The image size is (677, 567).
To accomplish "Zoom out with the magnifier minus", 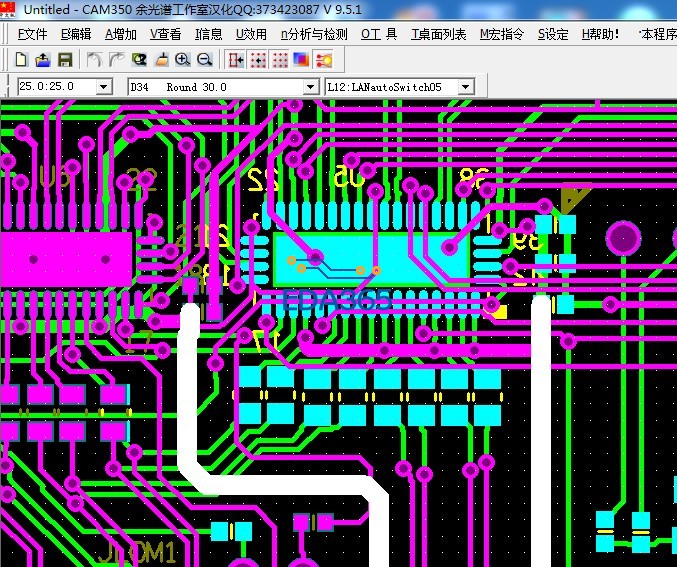I will (205, 60).
